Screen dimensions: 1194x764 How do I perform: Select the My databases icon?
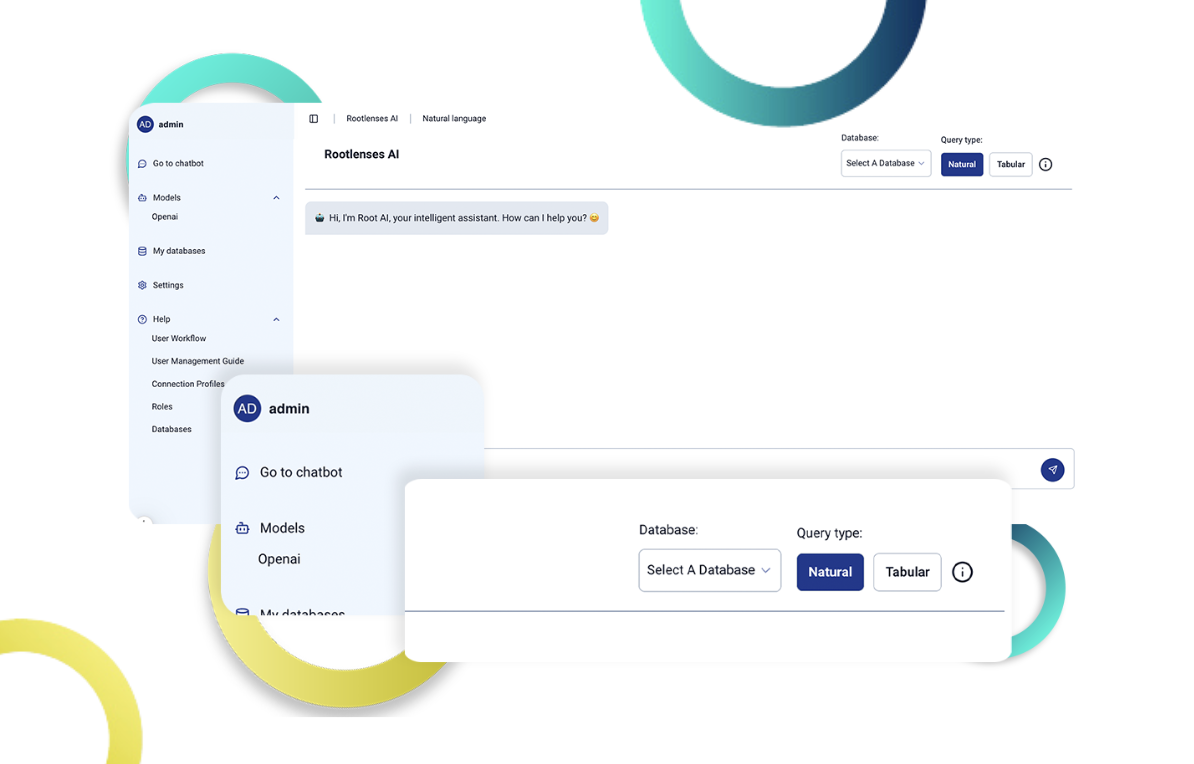pyautogui.click(x=142, y=251)
